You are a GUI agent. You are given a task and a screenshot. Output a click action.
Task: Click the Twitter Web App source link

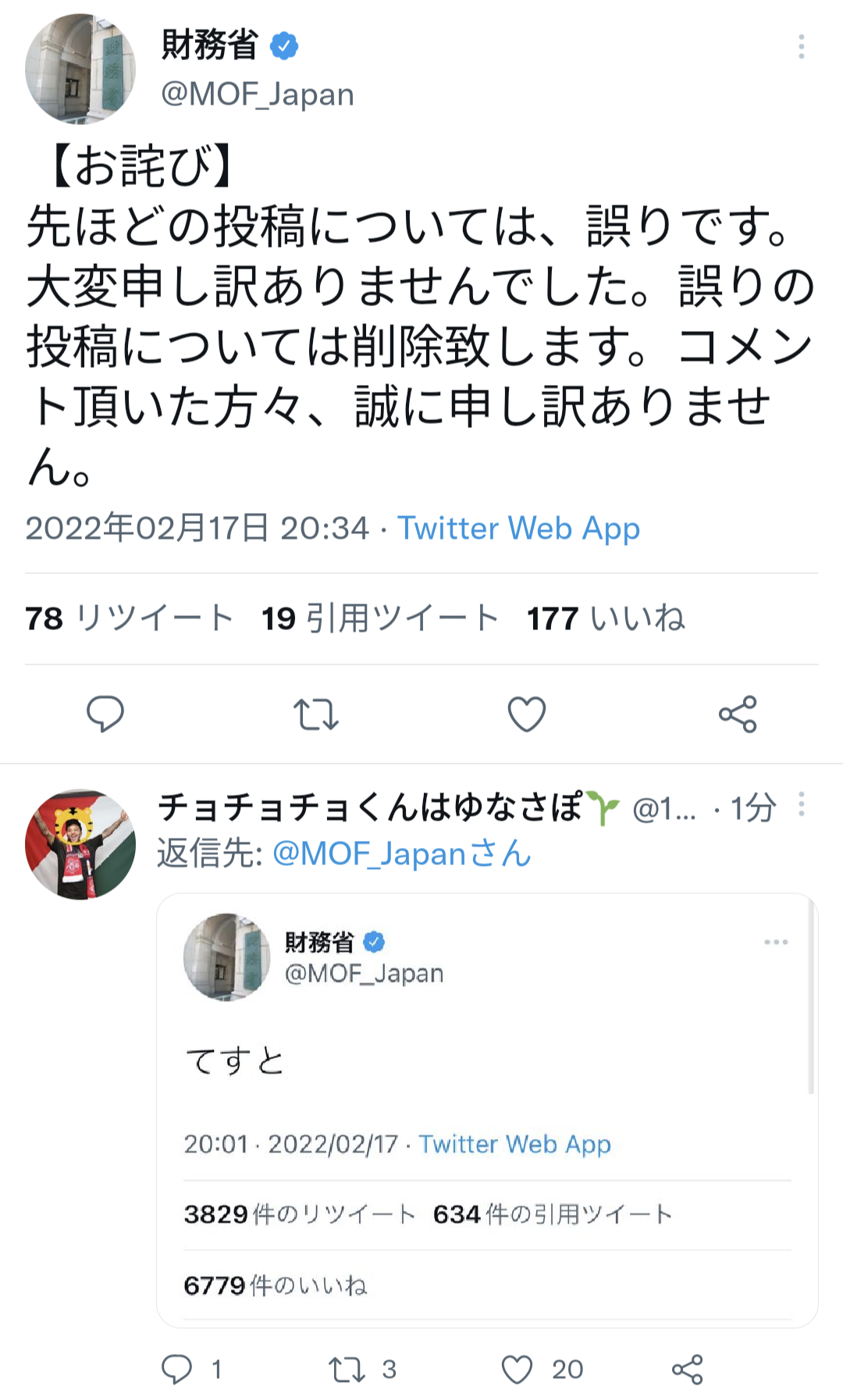[518, 529]
